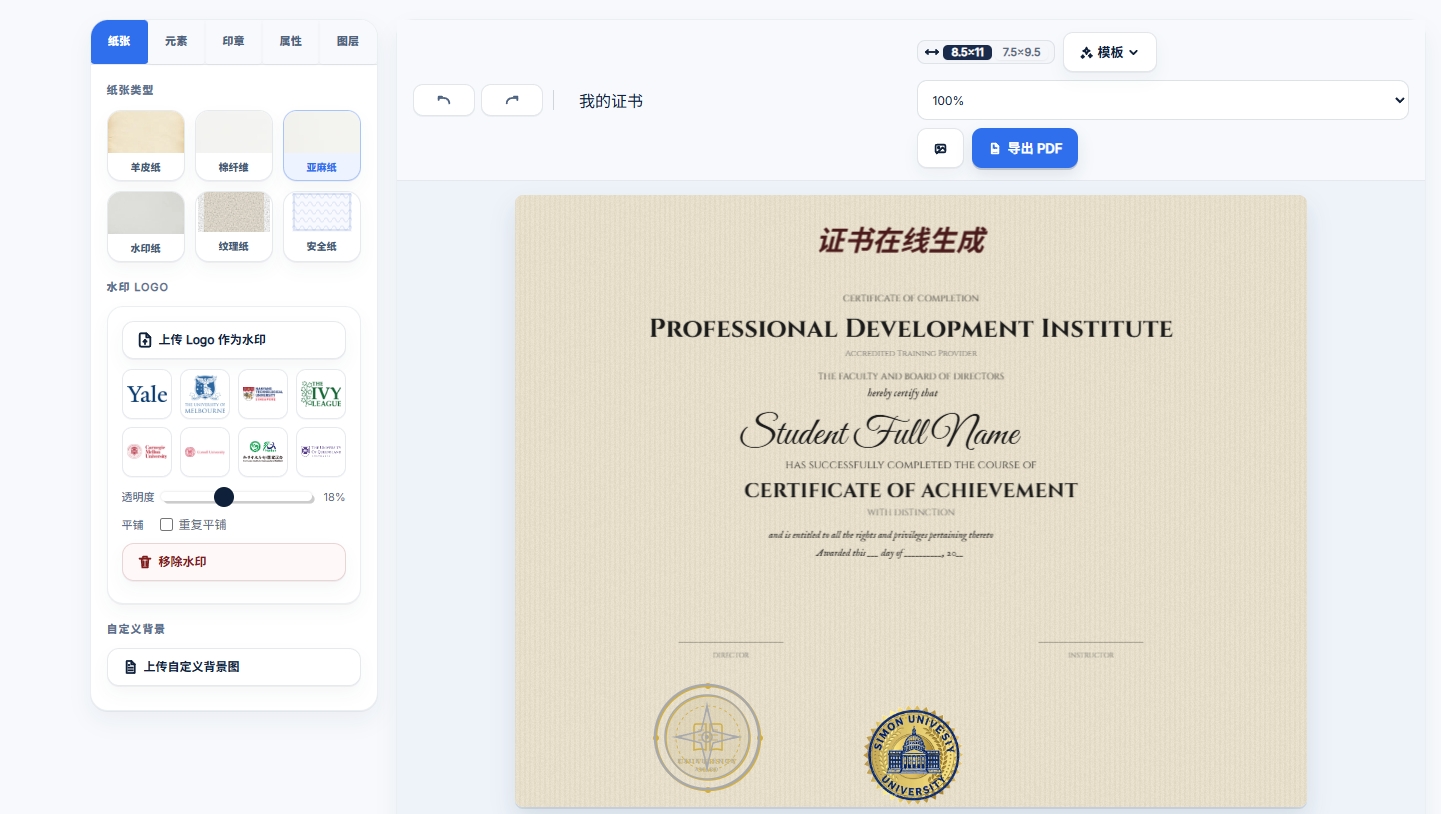1441x814 pixels.
Task: Select 亚麻纸 paper type
Action: point(322,145)
